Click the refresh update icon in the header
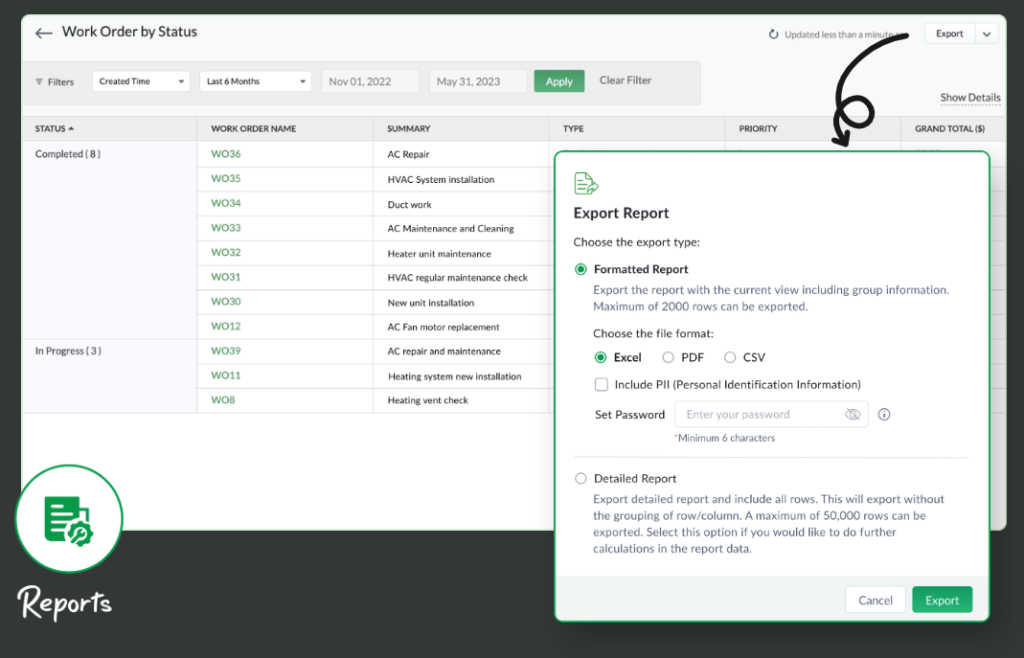Screen dimensions: 1024x658 click(x=772, y=33)
